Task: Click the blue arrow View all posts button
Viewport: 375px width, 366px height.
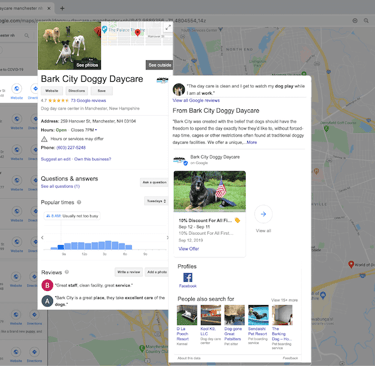Action: tap(263, 214)
